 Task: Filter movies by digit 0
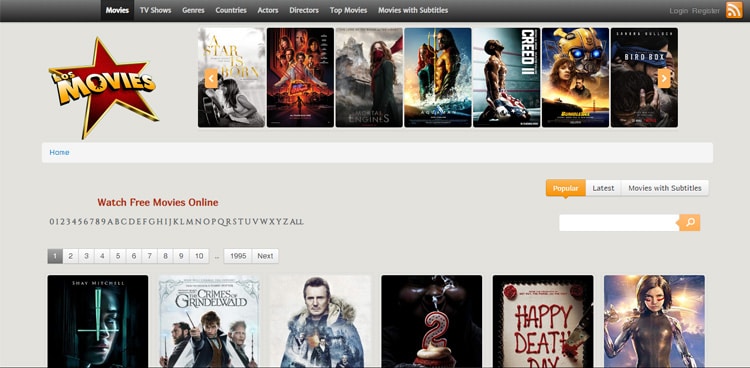click(x=52, y=222)
